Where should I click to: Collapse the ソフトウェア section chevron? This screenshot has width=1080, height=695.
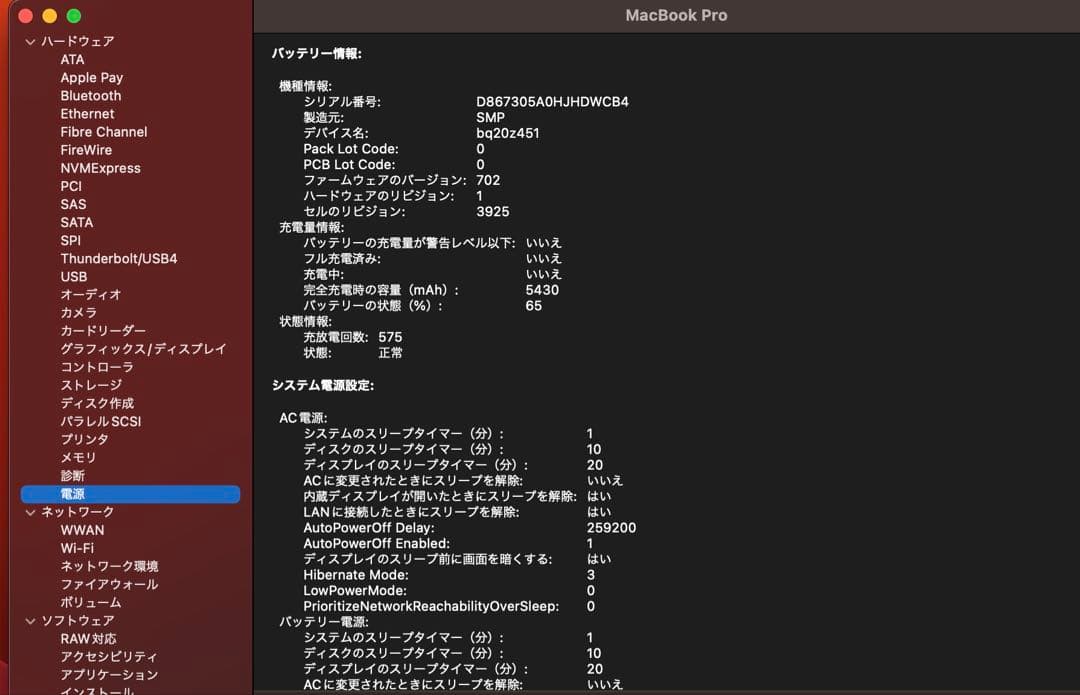tap(30, 621)
